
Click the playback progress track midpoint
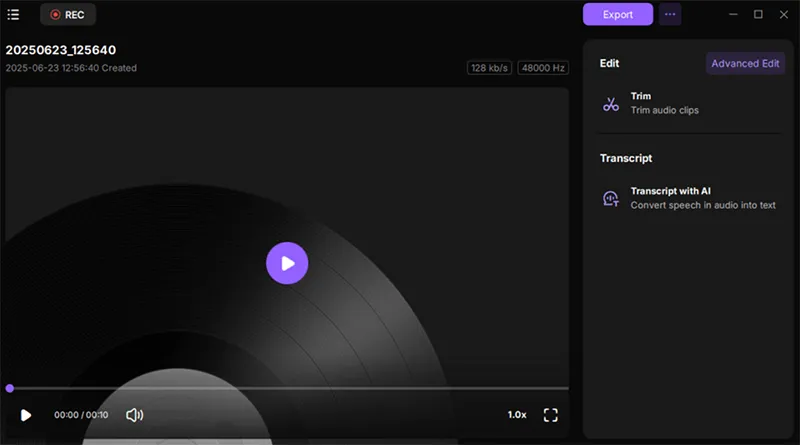(x=287, y=388)
